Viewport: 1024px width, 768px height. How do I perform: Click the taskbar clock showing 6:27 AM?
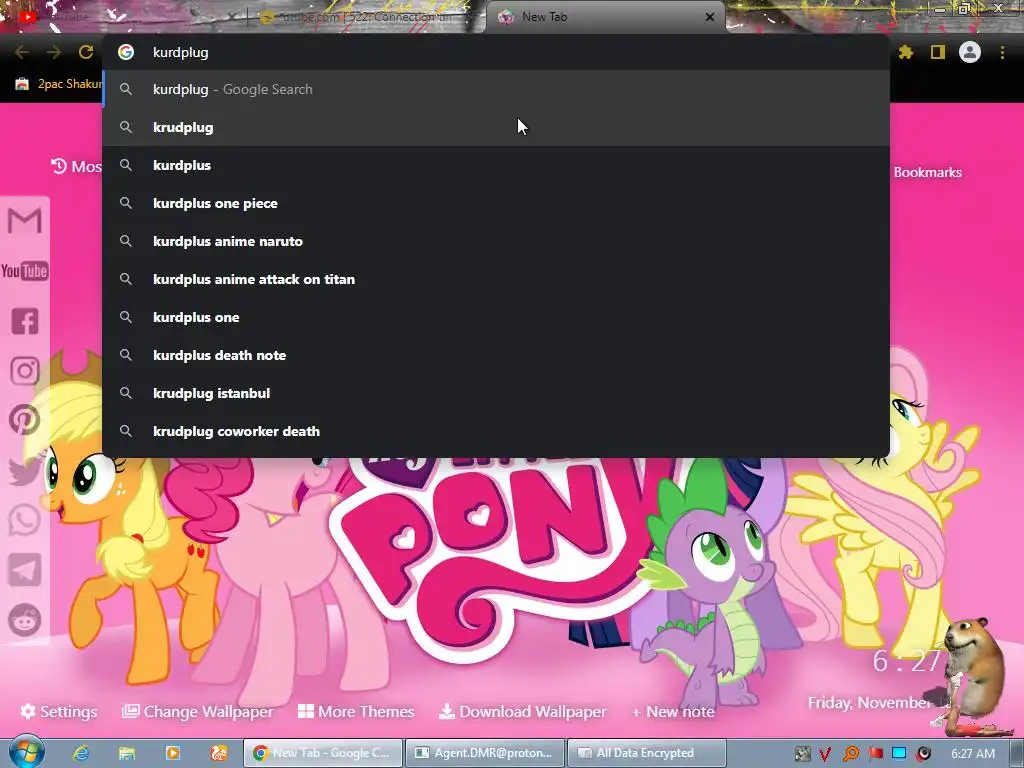point(973,754)
